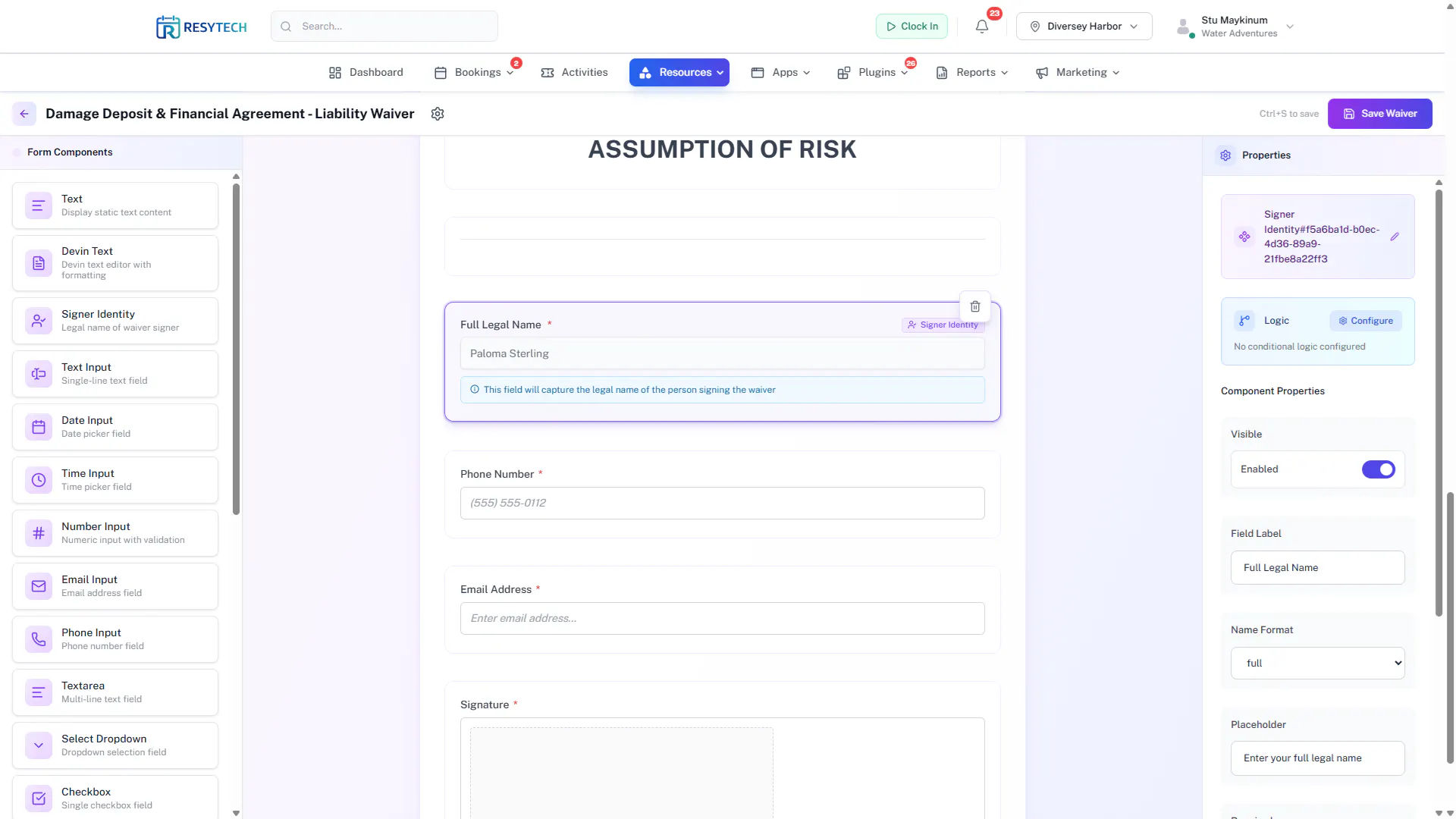Click the Textarea component
Viewport: 1456px width, 819px height.
pyautogui.click(x=115, y=692)
